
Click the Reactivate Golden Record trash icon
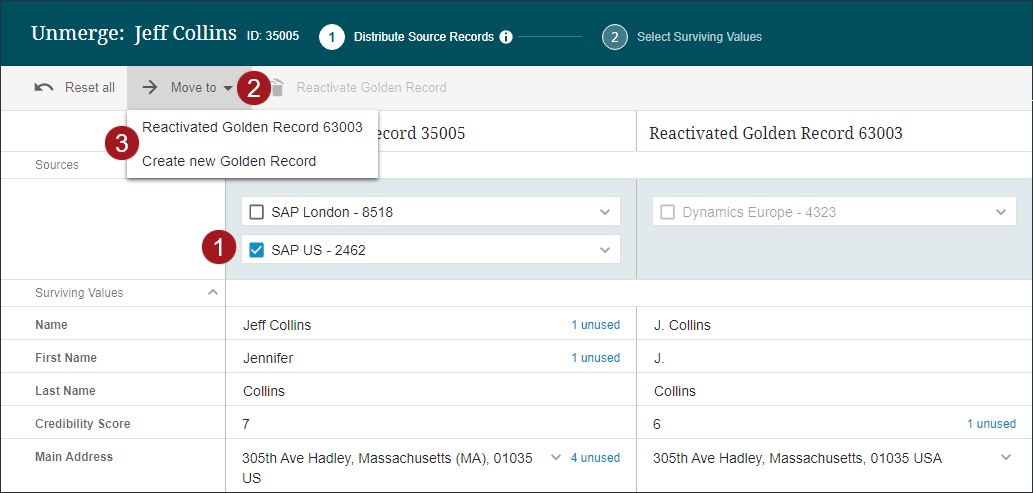278,88
